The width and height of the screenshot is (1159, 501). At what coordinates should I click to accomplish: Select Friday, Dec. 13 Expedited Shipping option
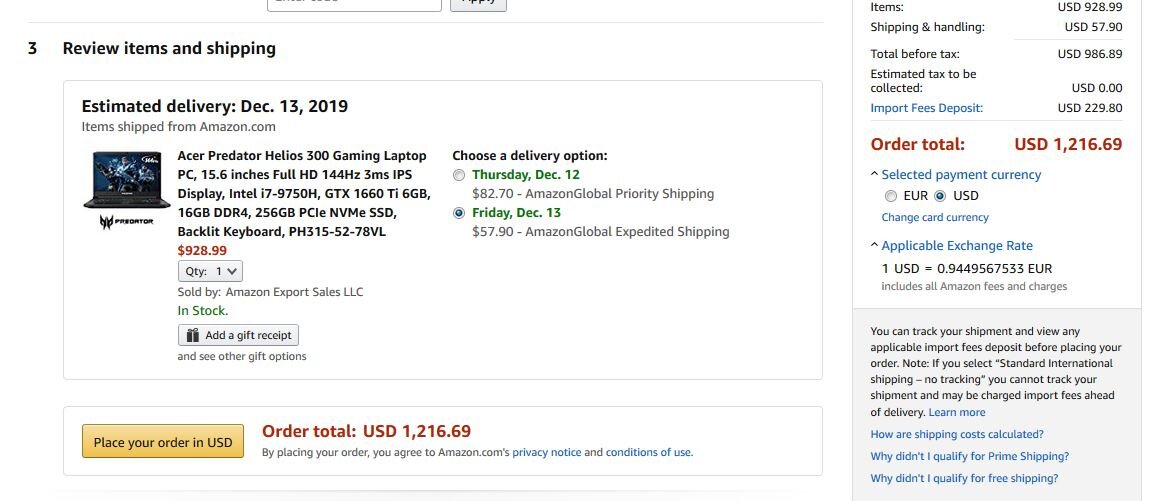(x=459, y=213)
